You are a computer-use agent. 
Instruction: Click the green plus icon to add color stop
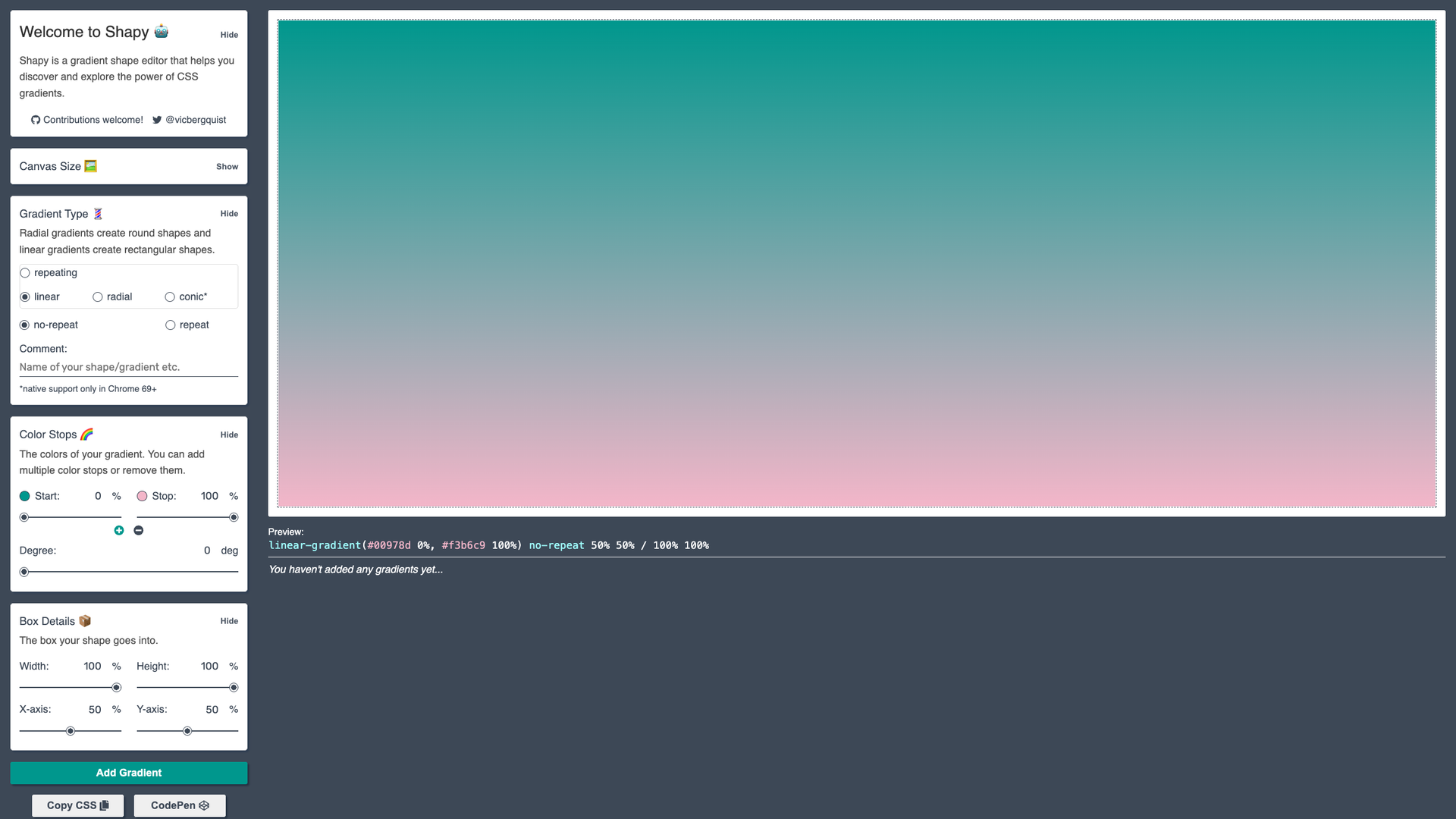pos(119,531)
